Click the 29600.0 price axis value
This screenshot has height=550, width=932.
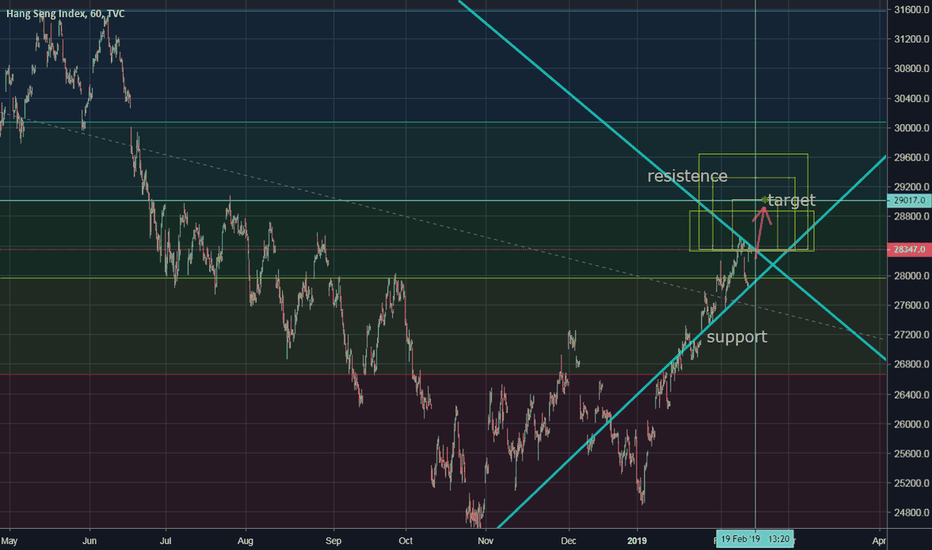[x=911, y=158]
